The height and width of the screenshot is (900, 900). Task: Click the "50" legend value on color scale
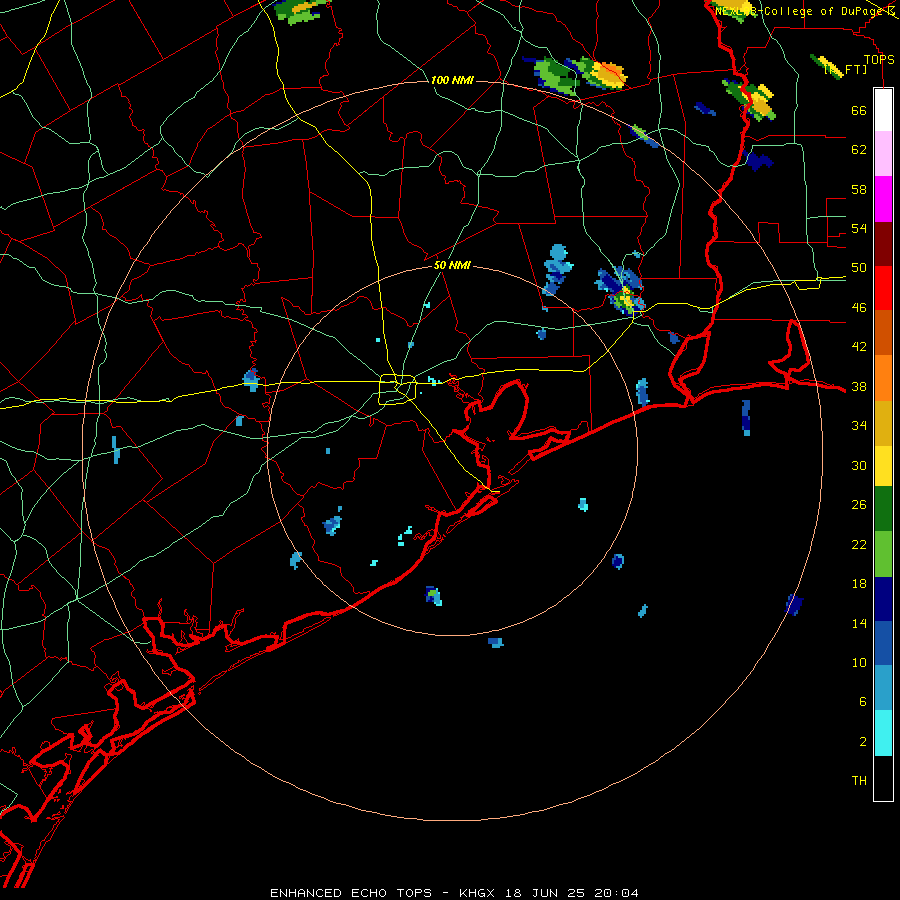point(859,268)
